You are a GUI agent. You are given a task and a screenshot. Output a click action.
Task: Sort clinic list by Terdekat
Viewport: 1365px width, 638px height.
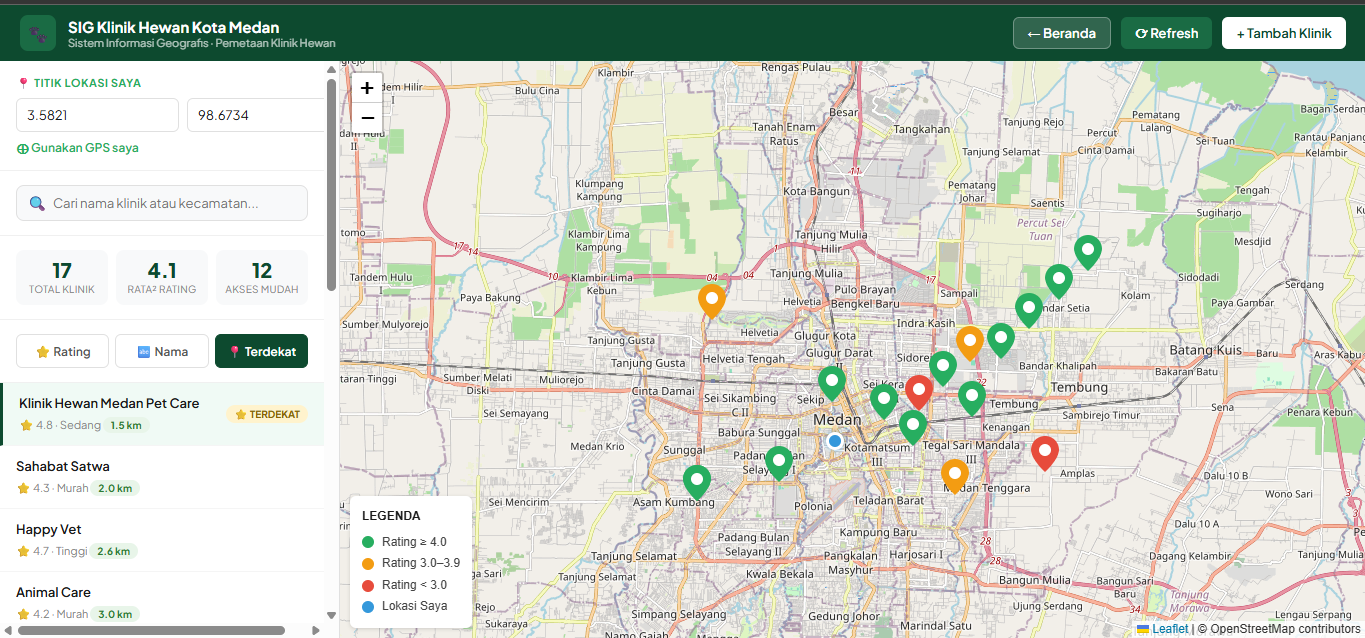[262, 351]
